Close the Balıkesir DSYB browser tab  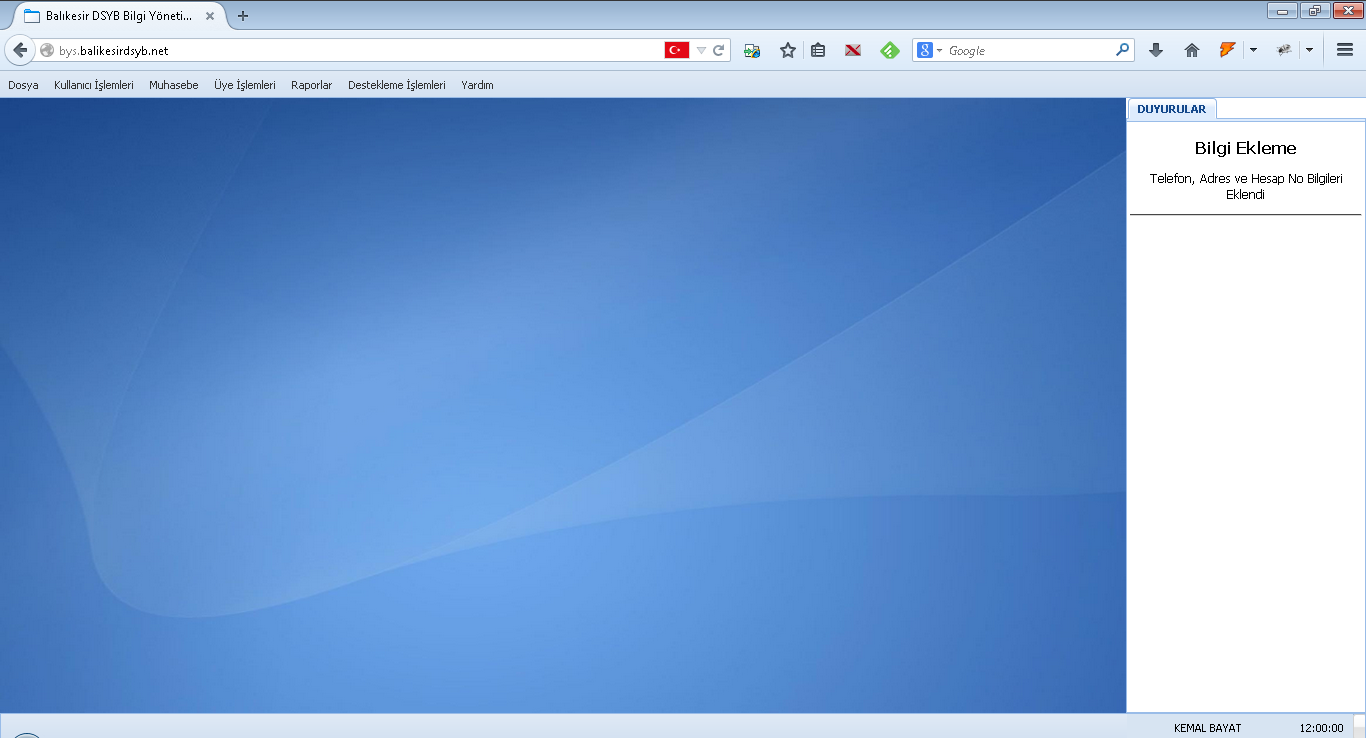click(210, 16)
